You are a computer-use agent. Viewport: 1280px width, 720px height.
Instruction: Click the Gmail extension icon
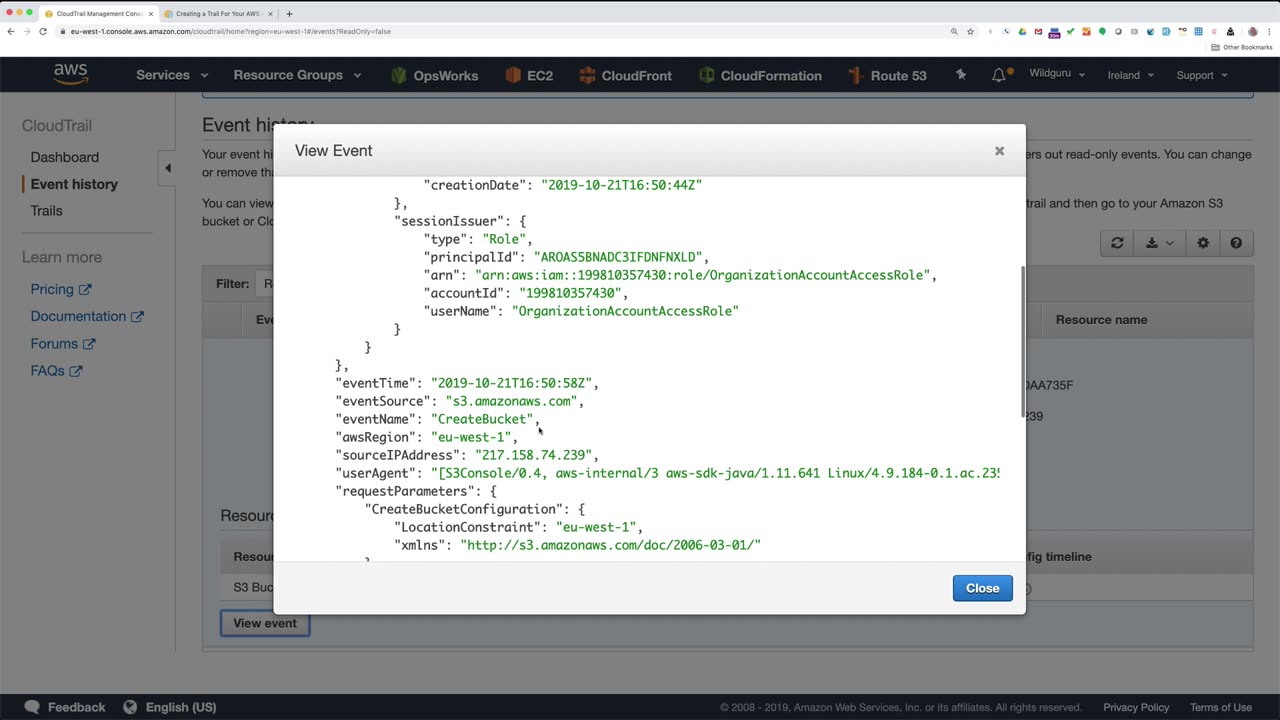pyautogui.click(x=1038, y=31)
